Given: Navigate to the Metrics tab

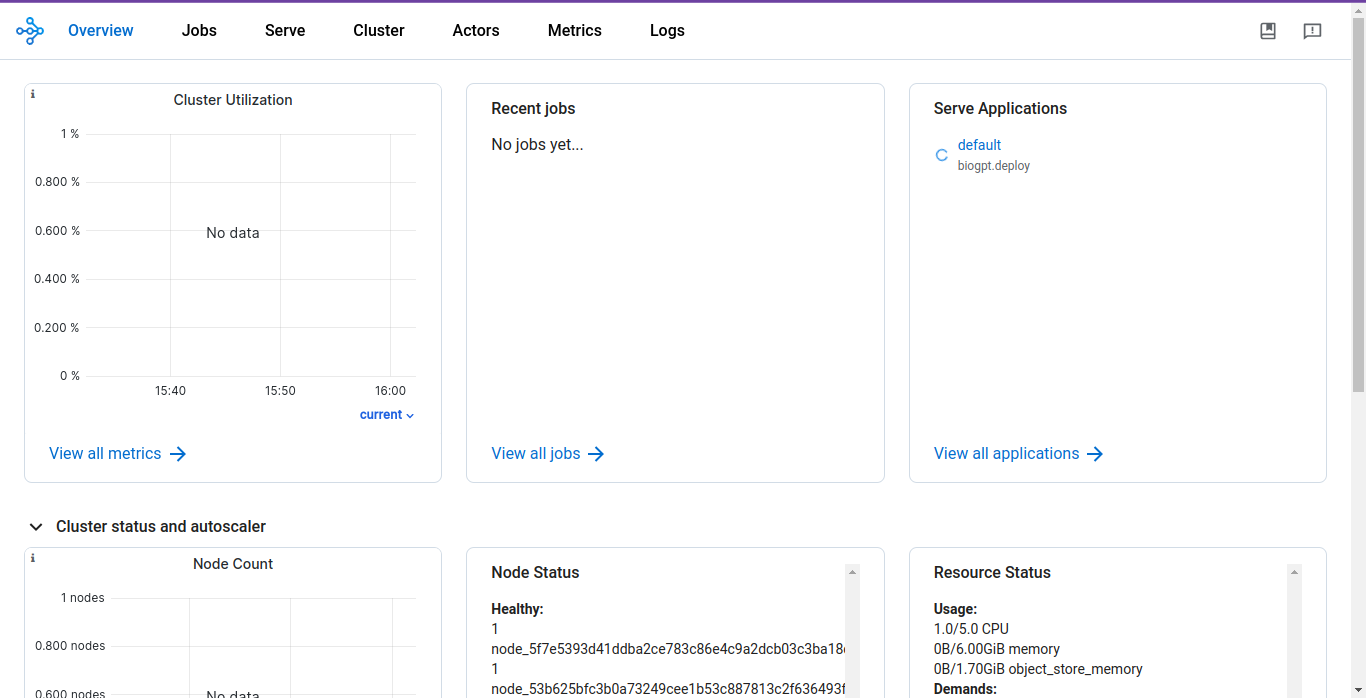Looking at the screenshot, I should coord(574,31).
